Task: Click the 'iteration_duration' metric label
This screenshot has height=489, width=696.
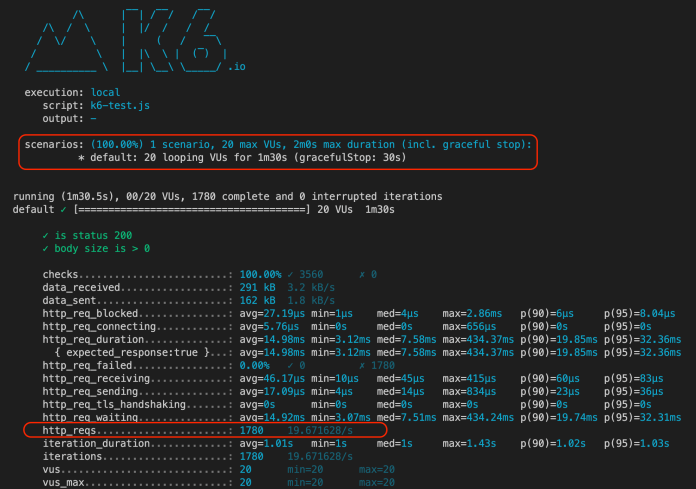Action: pos(96,443)
